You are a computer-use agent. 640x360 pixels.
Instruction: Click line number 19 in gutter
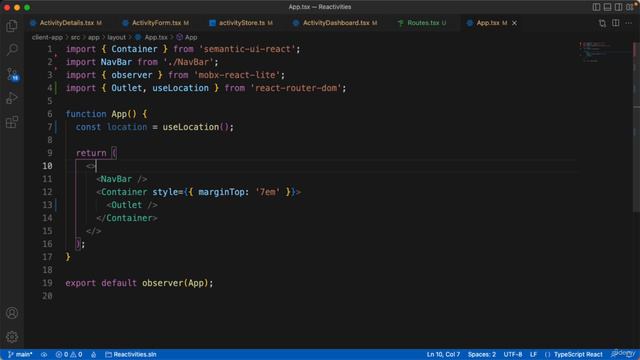[x=47, y=283]
